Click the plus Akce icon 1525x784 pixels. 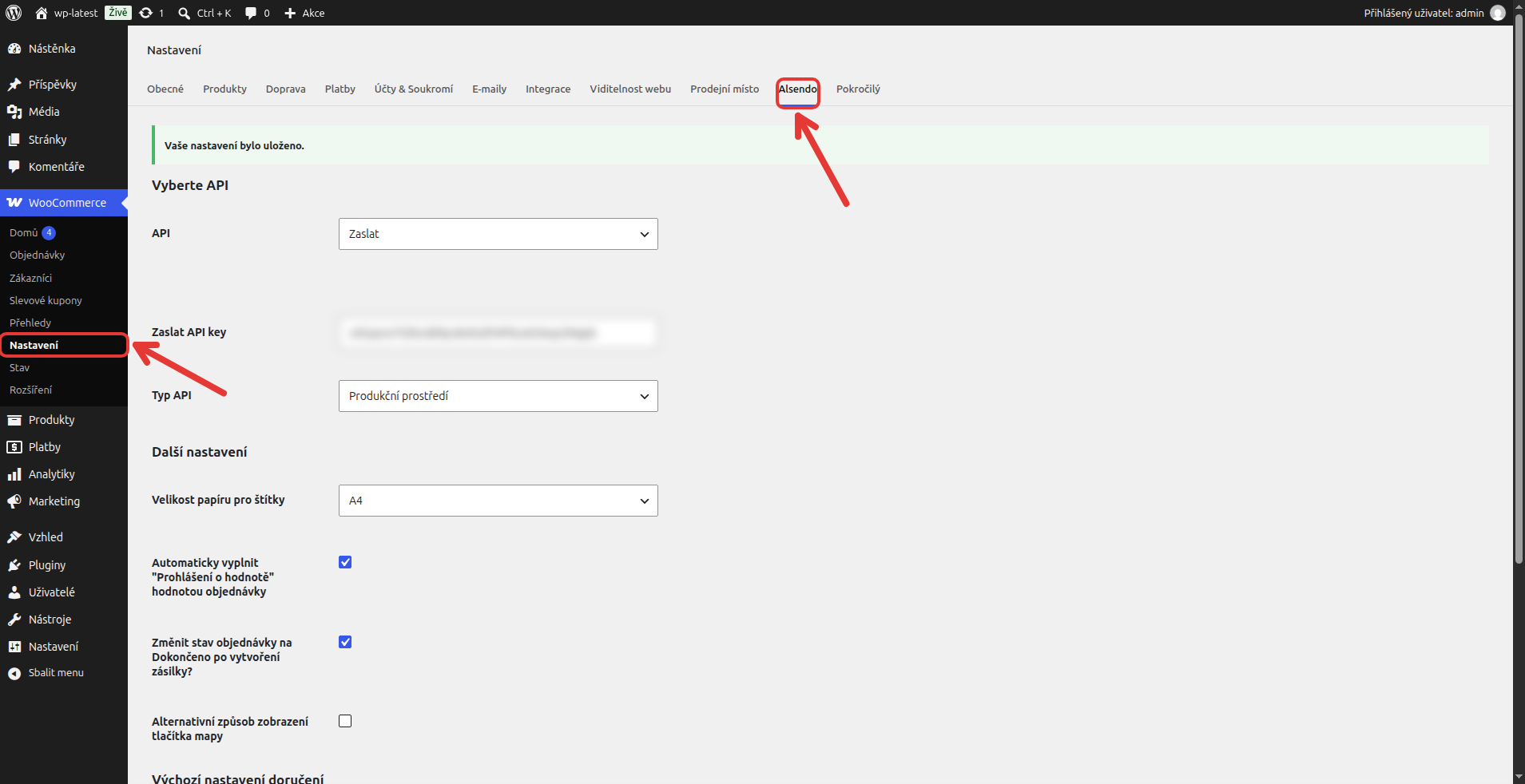click(x=290, y=13)
